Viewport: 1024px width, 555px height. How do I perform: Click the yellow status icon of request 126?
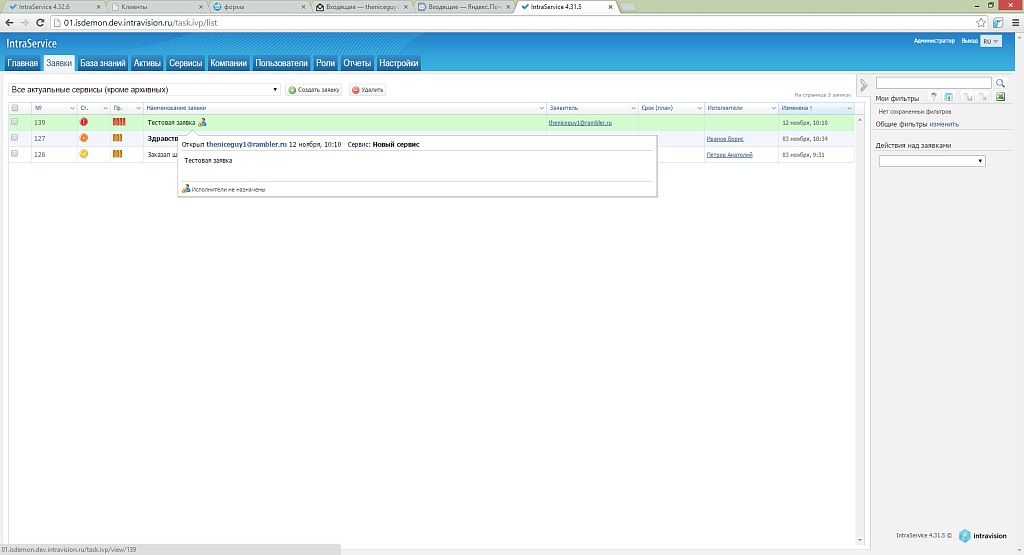click(84, 154)
